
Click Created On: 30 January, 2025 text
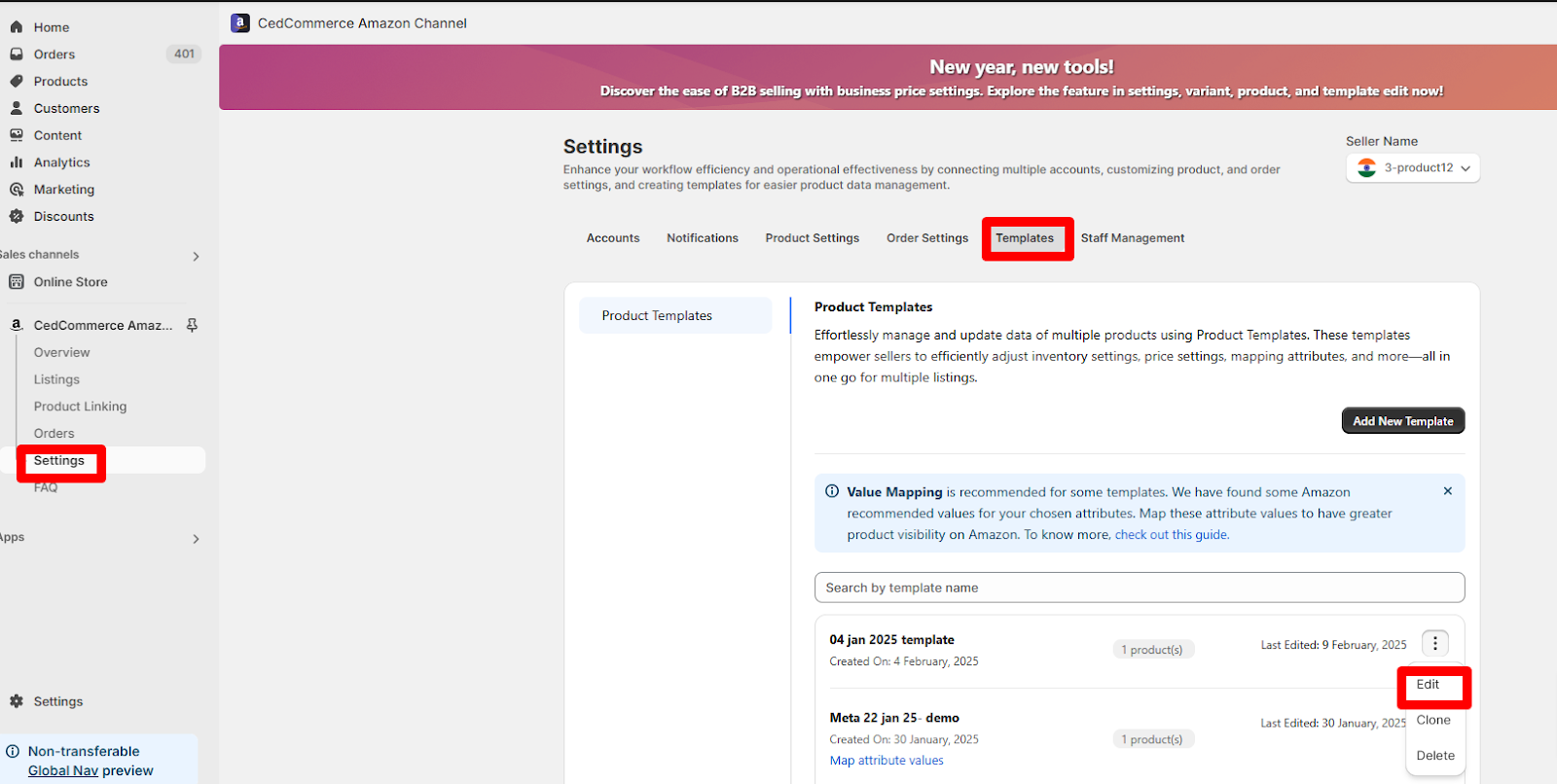click(x=904, y=739)
